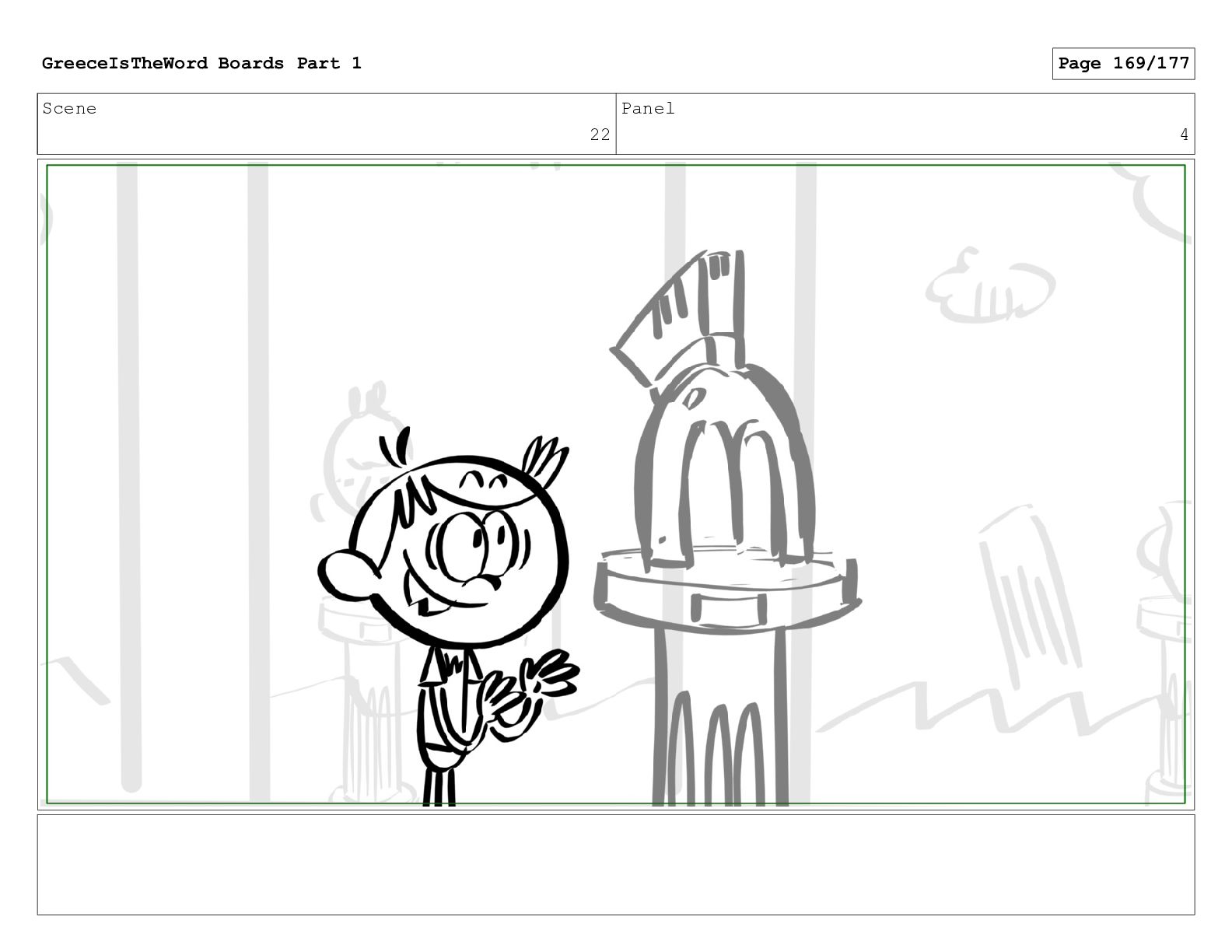
Task: Select the scene number "22"
Action: coord(600,135)
